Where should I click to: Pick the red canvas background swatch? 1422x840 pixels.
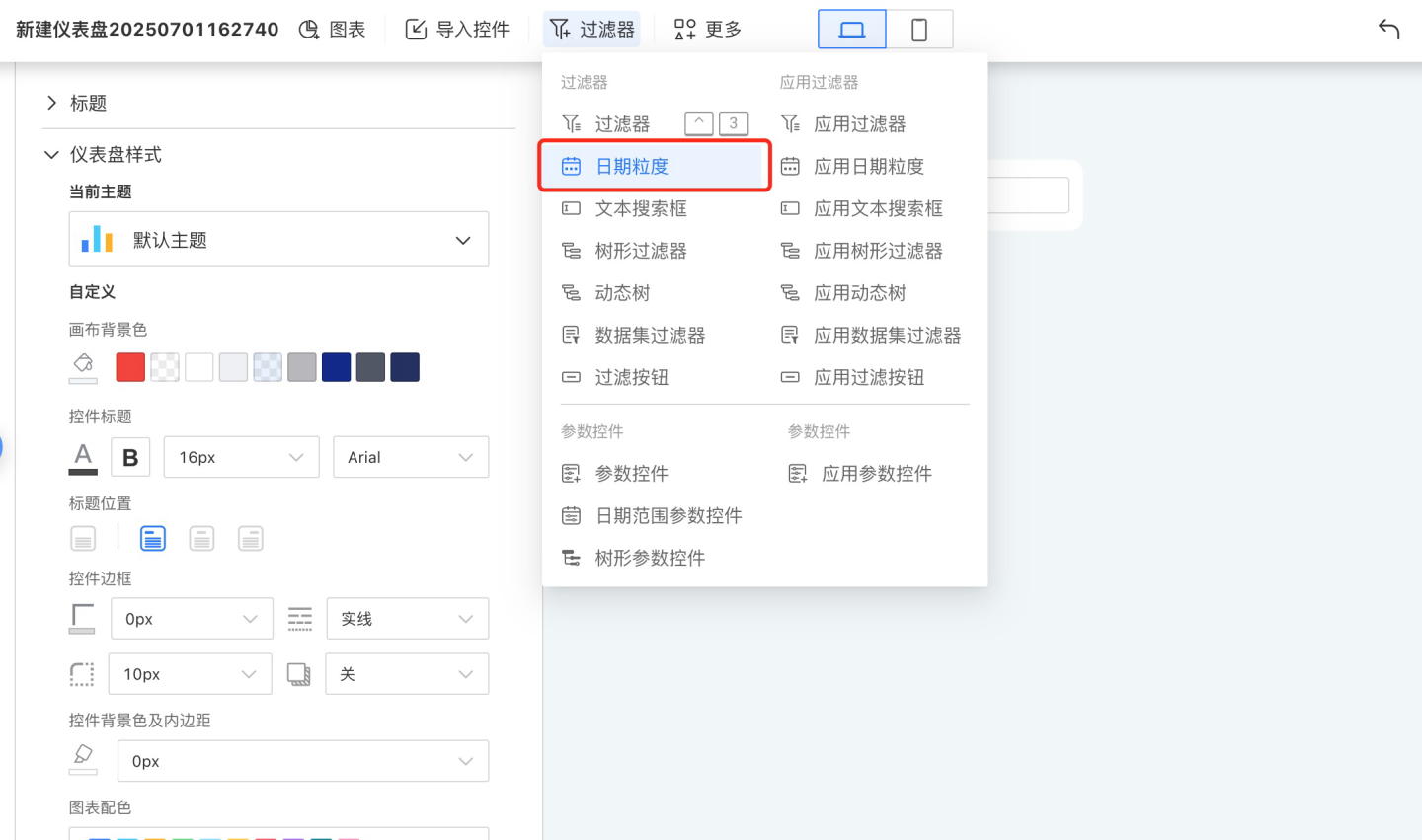coord(130,367)
